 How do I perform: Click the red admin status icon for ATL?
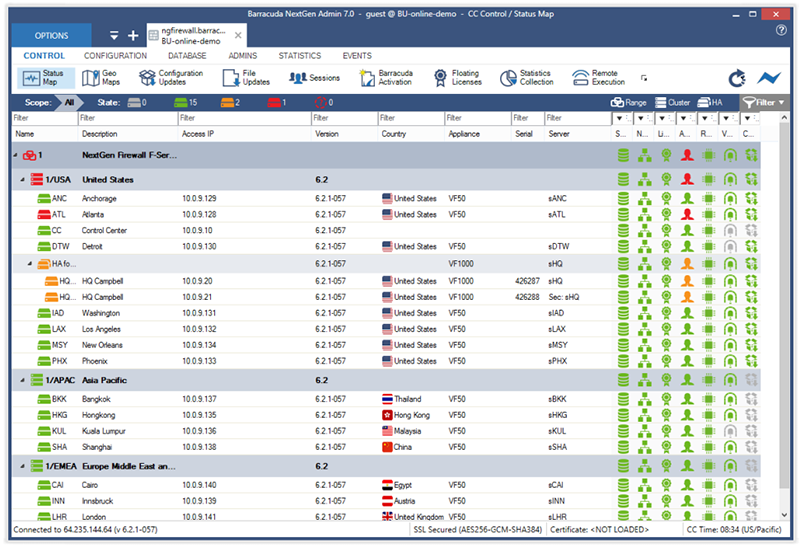click(687, 214)
